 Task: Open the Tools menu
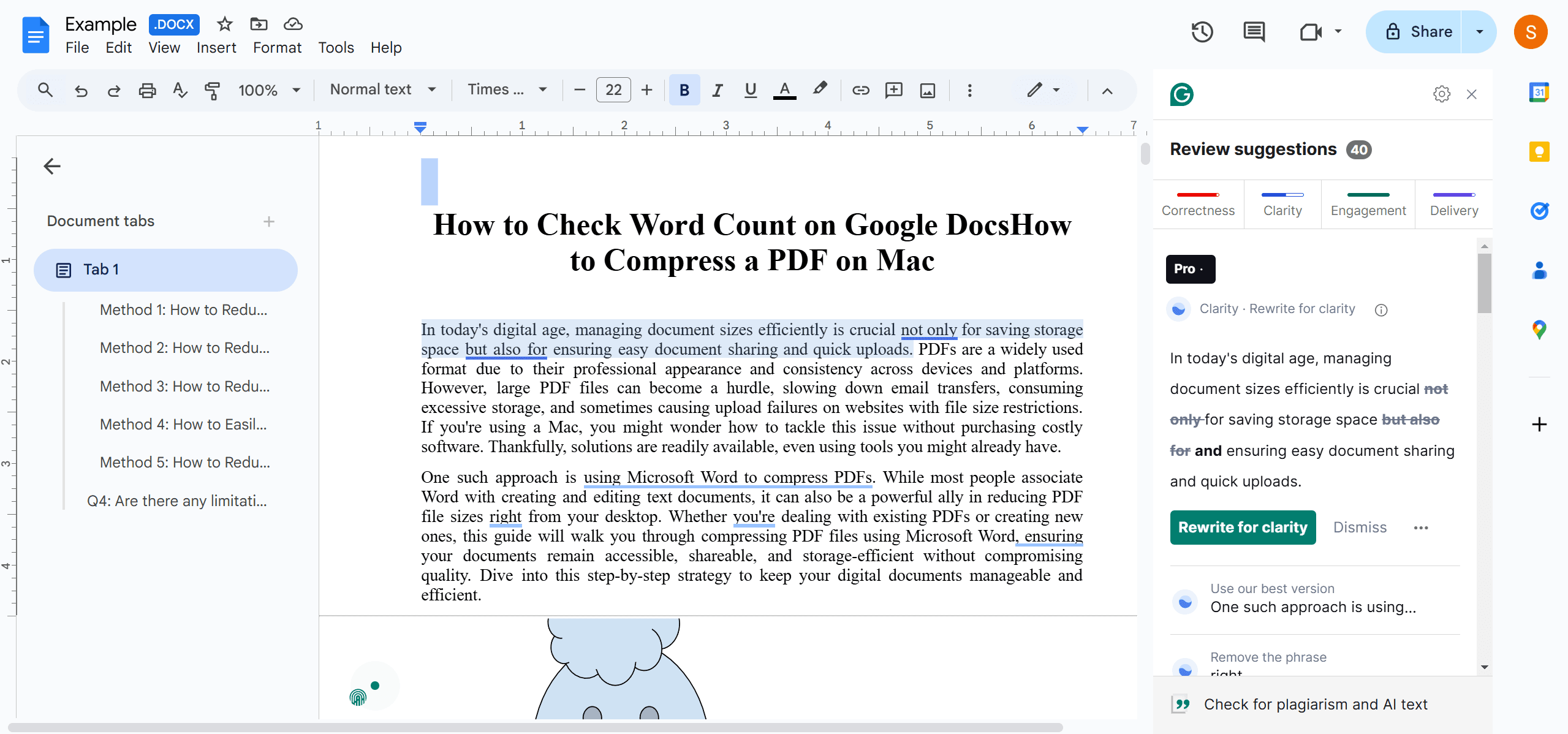pyautogui.click(x=336, y=48)
